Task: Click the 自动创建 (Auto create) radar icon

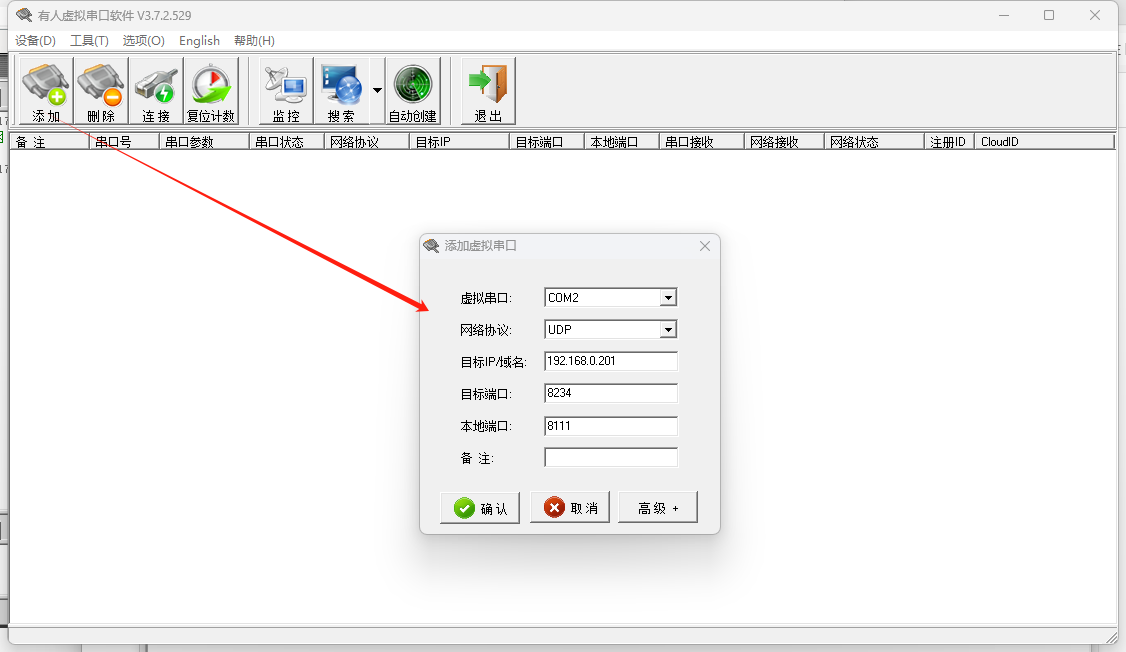Action: pyautogui.click(x=413, y=92)
